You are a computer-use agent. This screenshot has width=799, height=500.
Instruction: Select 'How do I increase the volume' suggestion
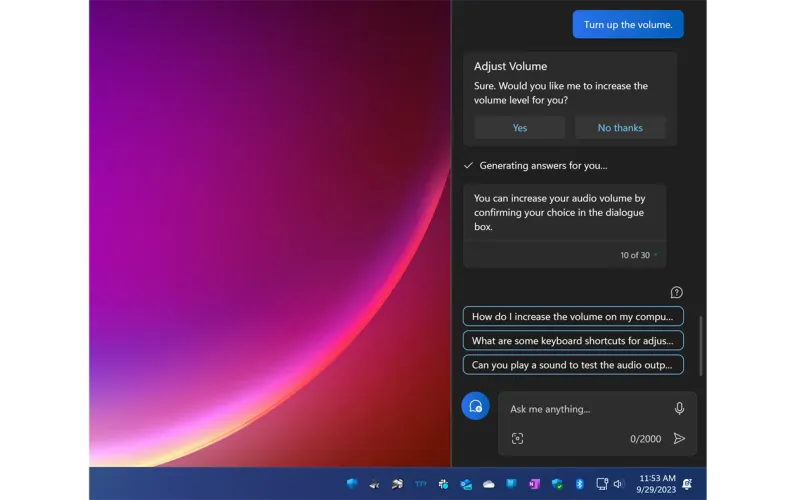(x=573, y=316)
